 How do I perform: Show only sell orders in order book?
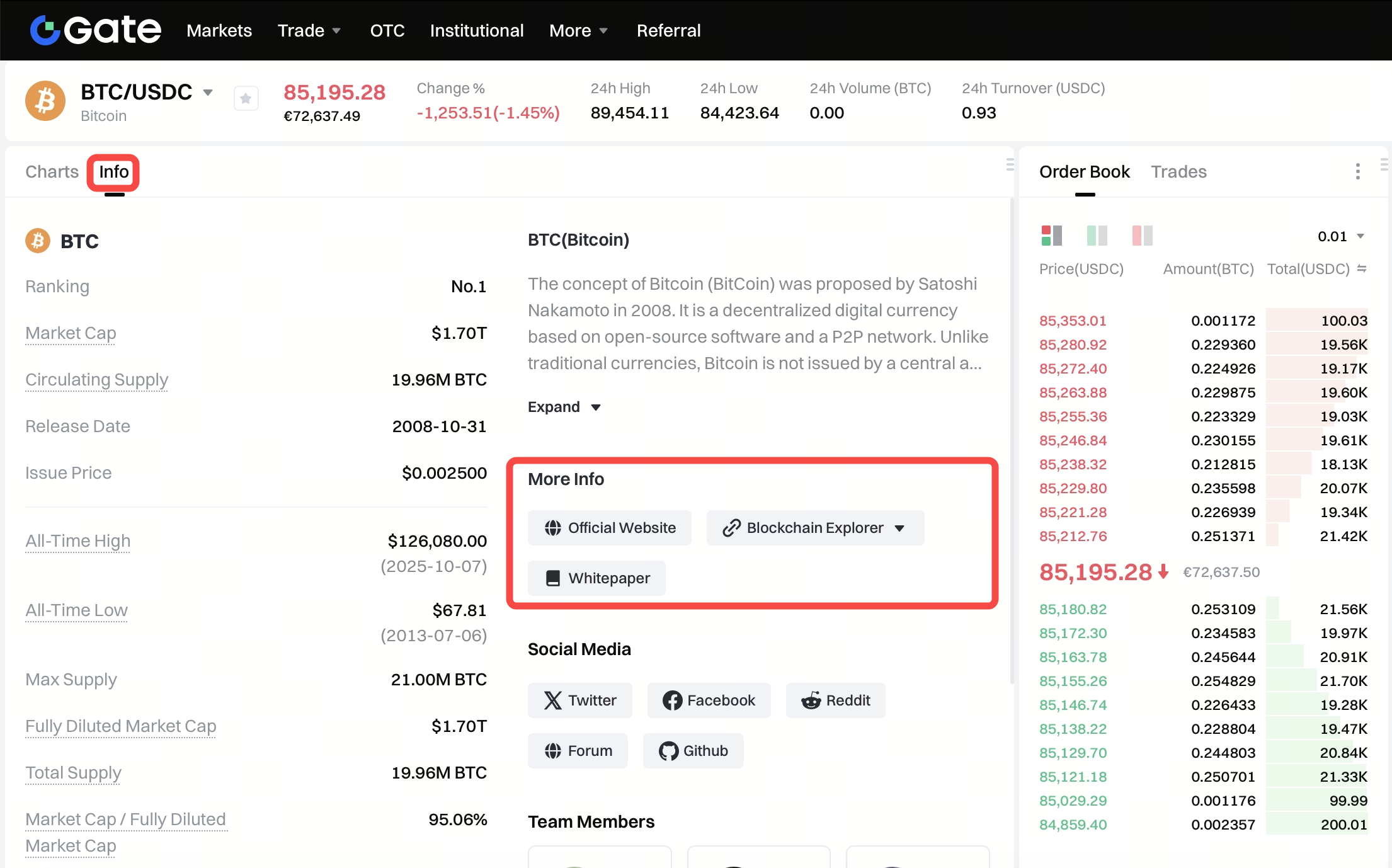click(1142, 236)
